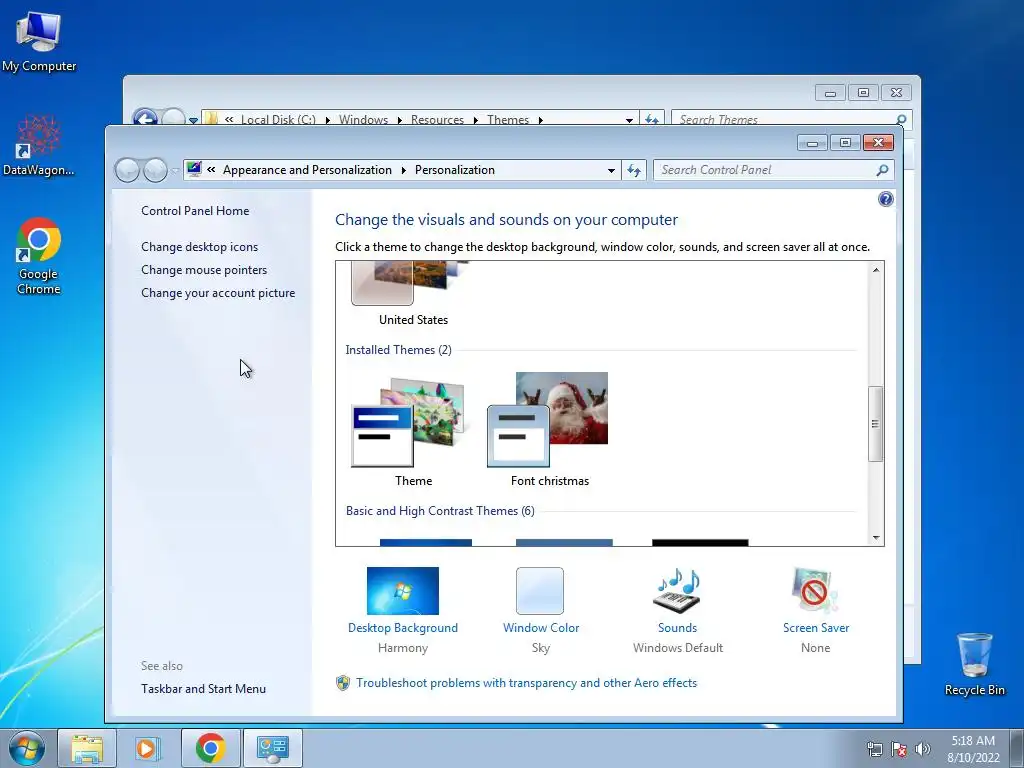Select the United States theme
1024x768 pixels.
[413, 294]
